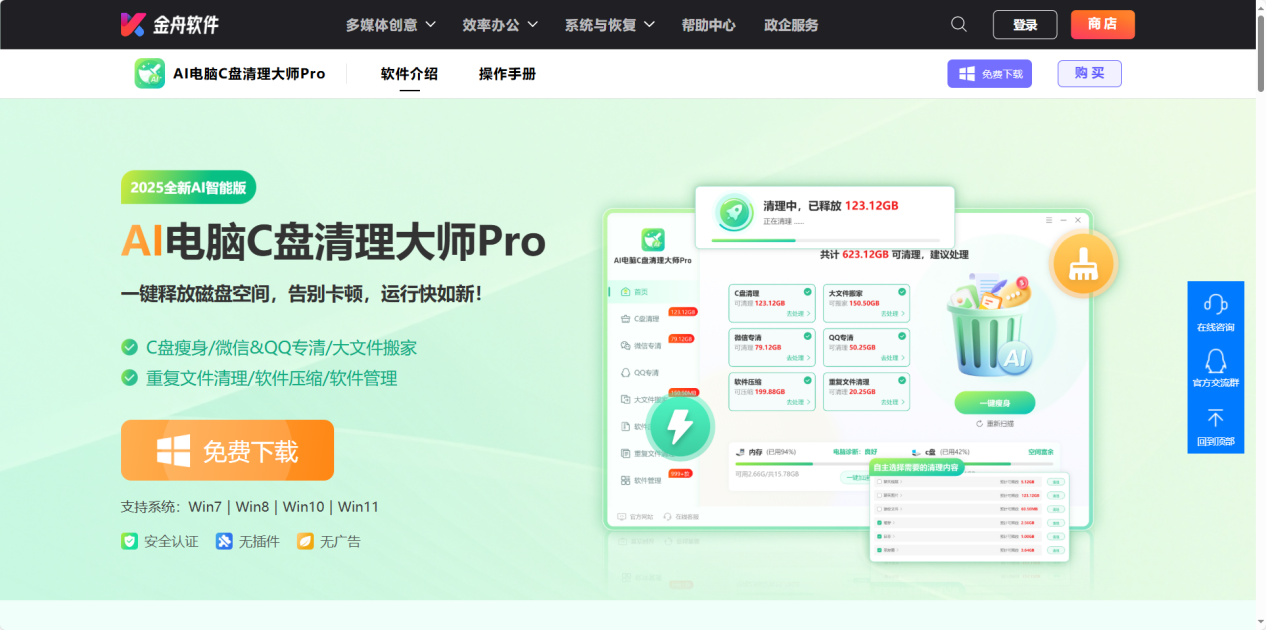
Task: Open the search magnifier in the top bar
Action: pos(957,23)
